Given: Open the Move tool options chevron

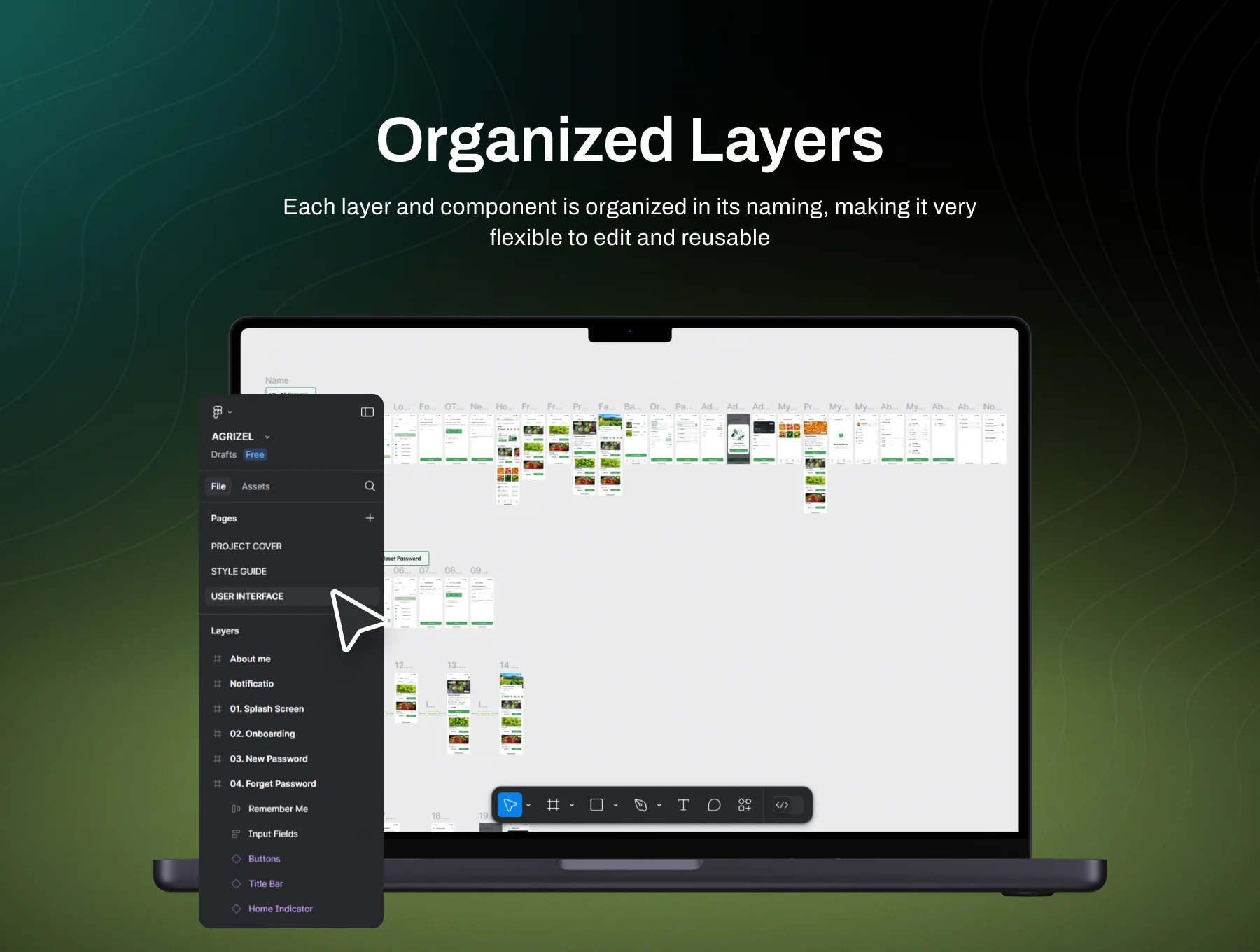Looking at the screenshot, I should 528,805.
